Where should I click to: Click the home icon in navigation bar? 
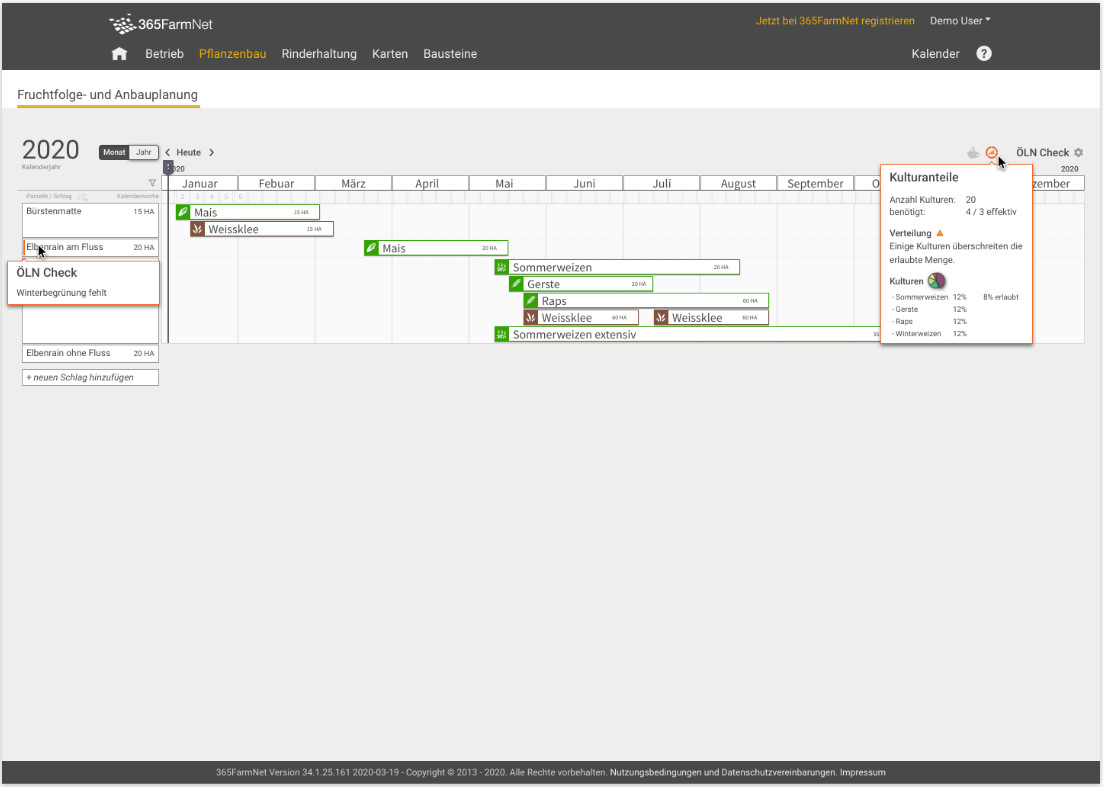[119, 54]
